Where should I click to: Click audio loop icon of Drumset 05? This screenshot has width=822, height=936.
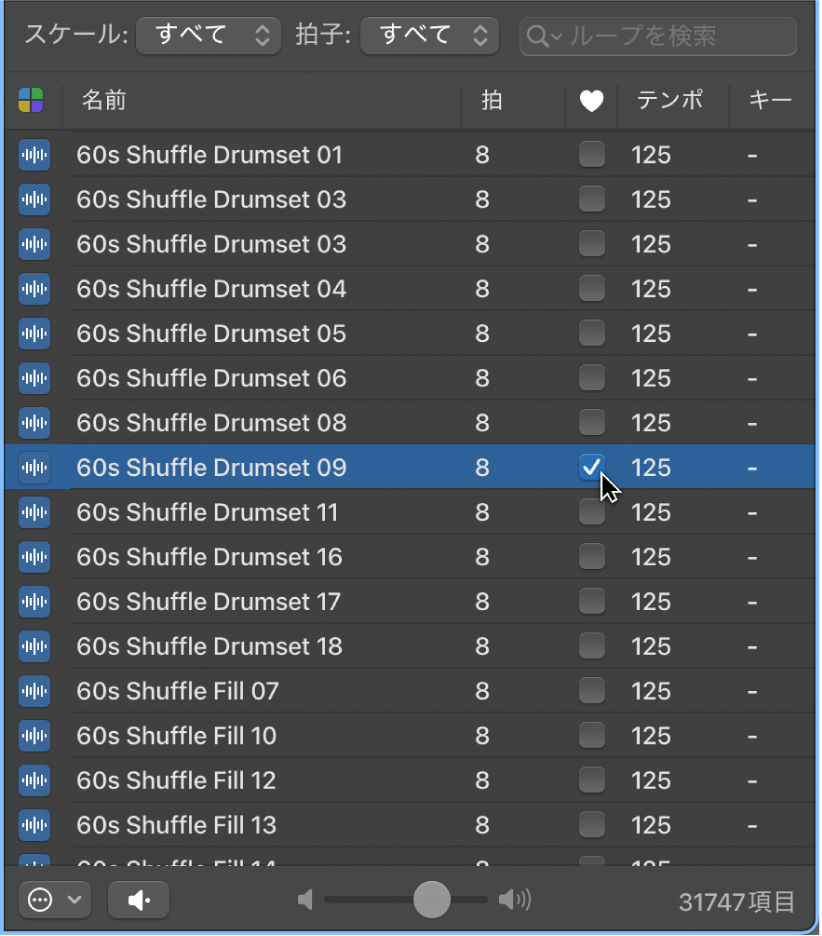click(34, 334)
